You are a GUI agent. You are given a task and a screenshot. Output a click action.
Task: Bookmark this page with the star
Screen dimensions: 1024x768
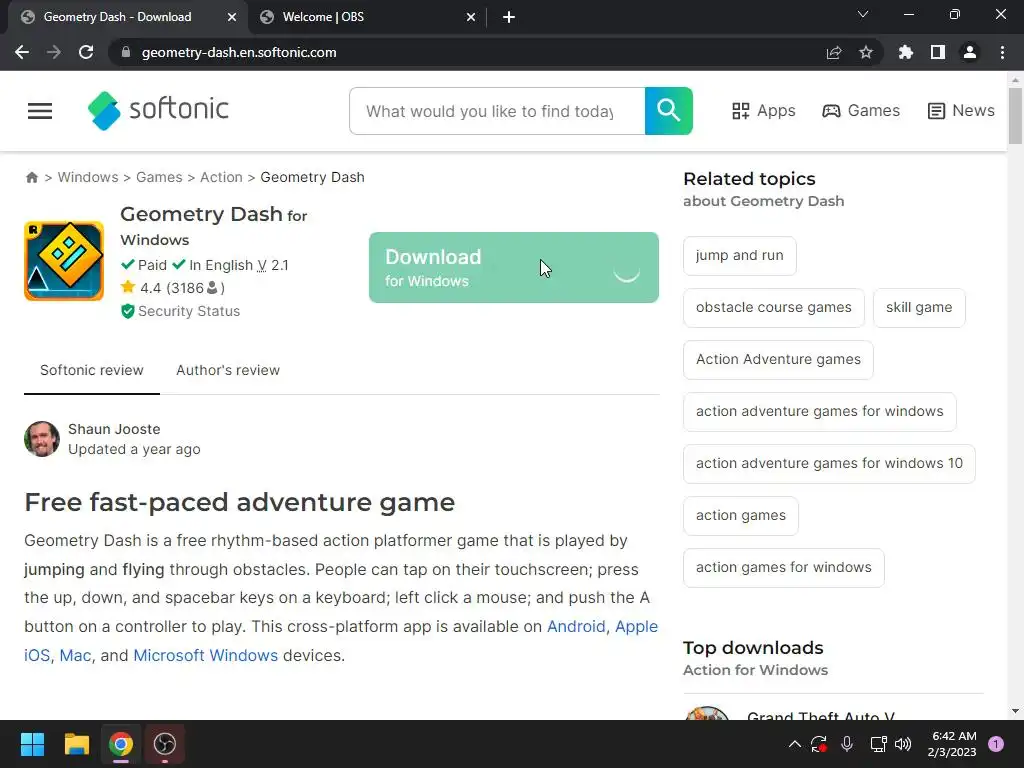point(865,52)
